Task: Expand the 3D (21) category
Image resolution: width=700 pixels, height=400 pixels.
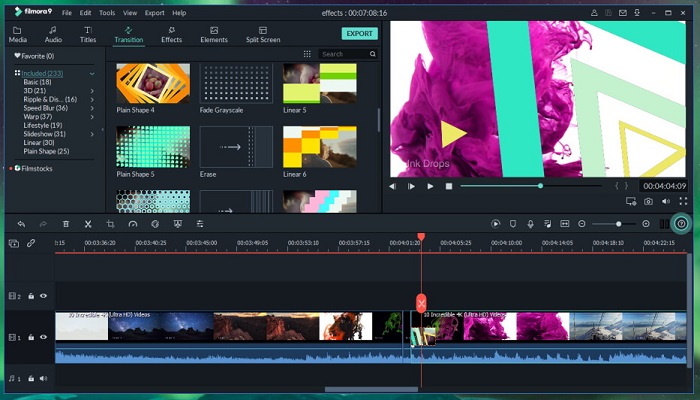Action: 92,91
